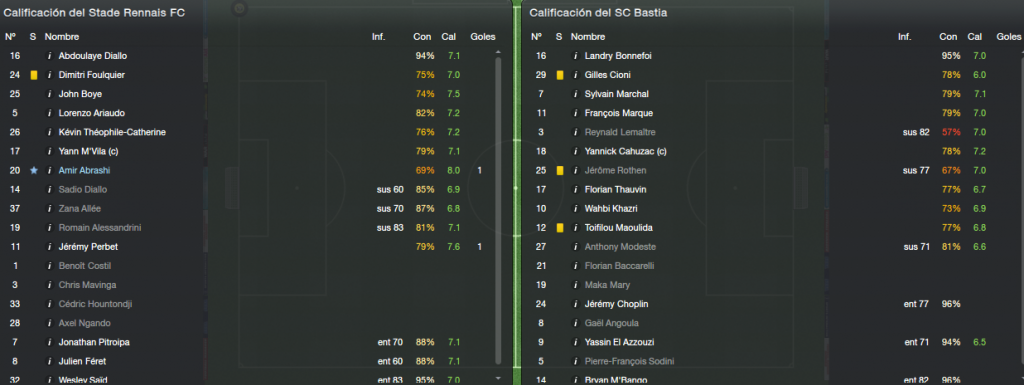Sort Rennes table by Goles column
This screenshot has width=1024, height=385.
pos(483,37)
